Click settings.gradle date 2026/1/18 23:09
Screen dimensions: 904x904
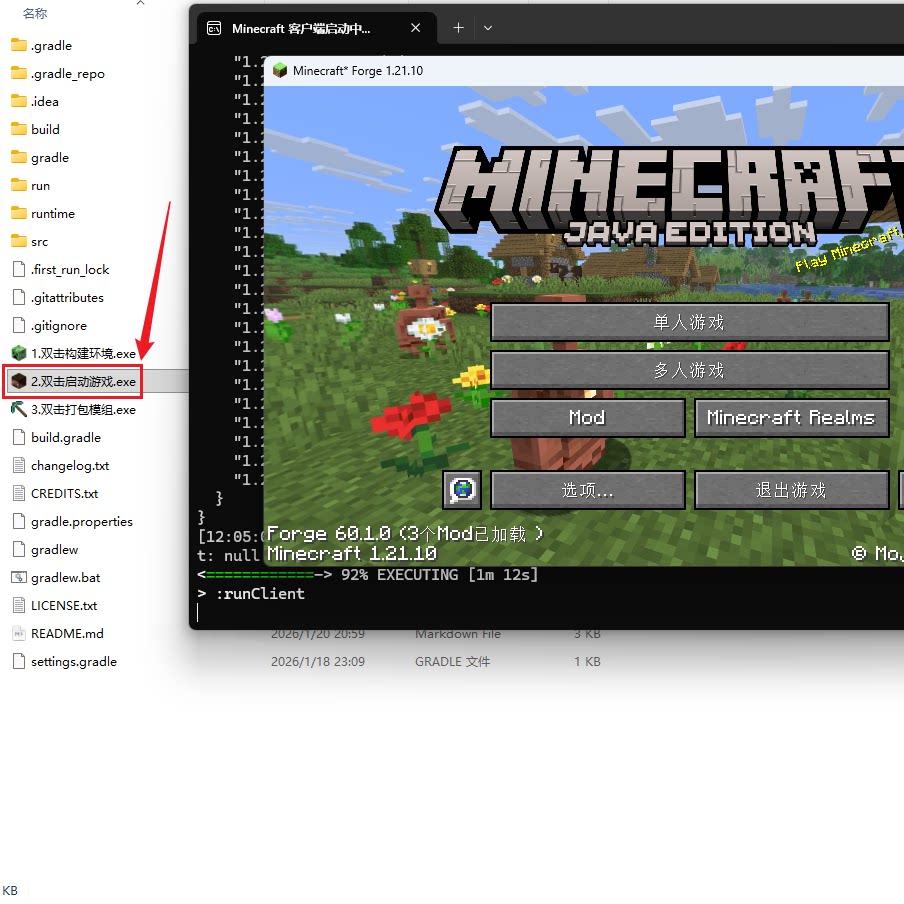pyautogui.click(x=318, y=662)
